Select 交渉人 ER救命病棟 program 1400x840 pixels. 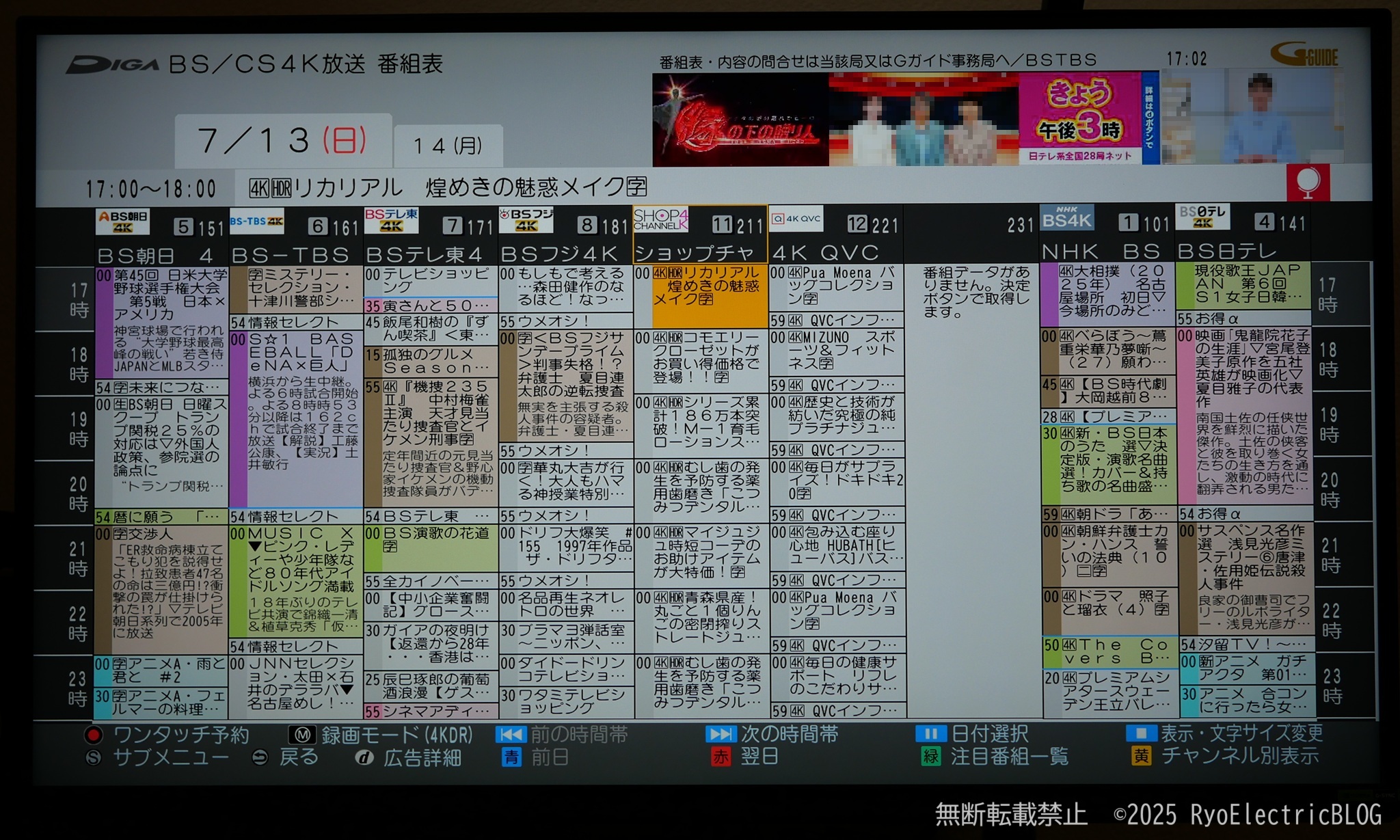point(161,590)
